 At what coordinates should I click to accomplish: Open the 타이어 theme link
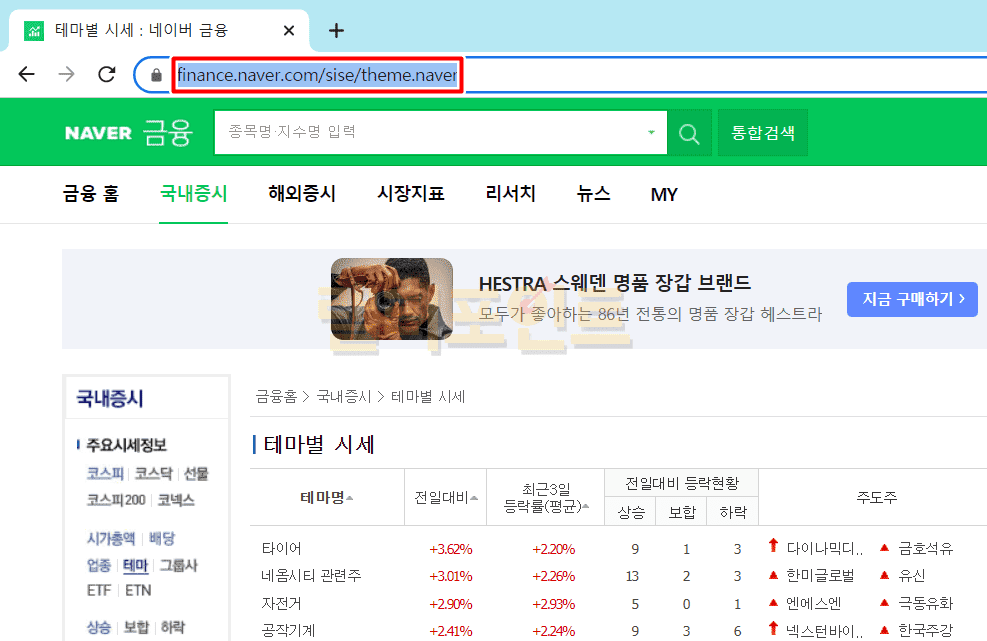point(281,548)
